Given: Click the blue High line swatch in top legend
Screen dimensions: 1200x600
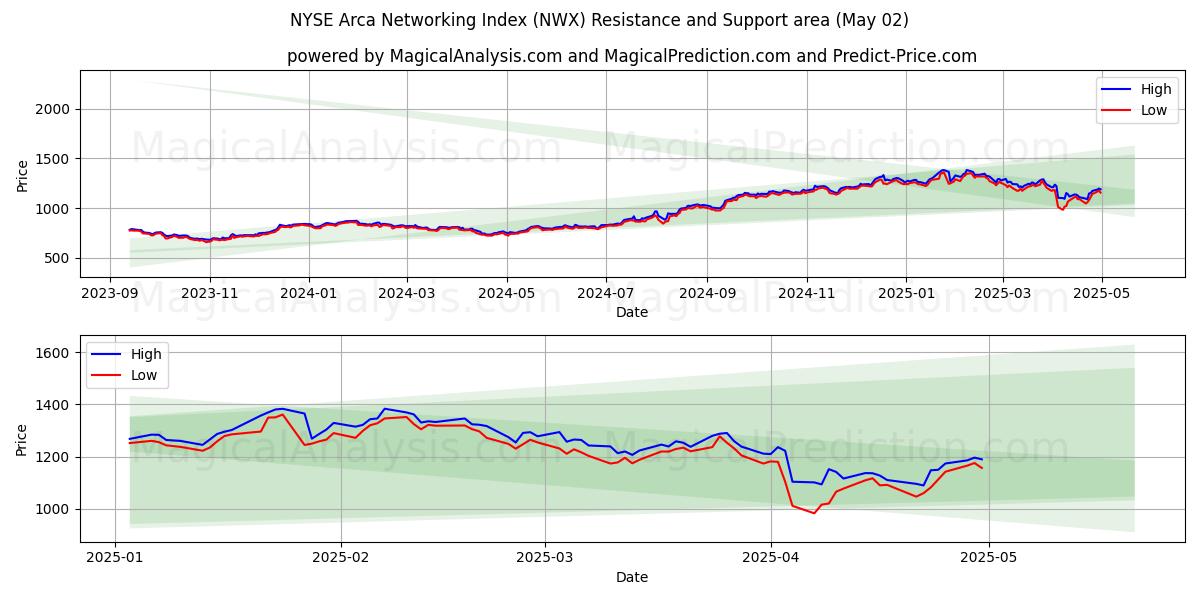Looking at the screenshot, I should click(x=1118, y=90).
